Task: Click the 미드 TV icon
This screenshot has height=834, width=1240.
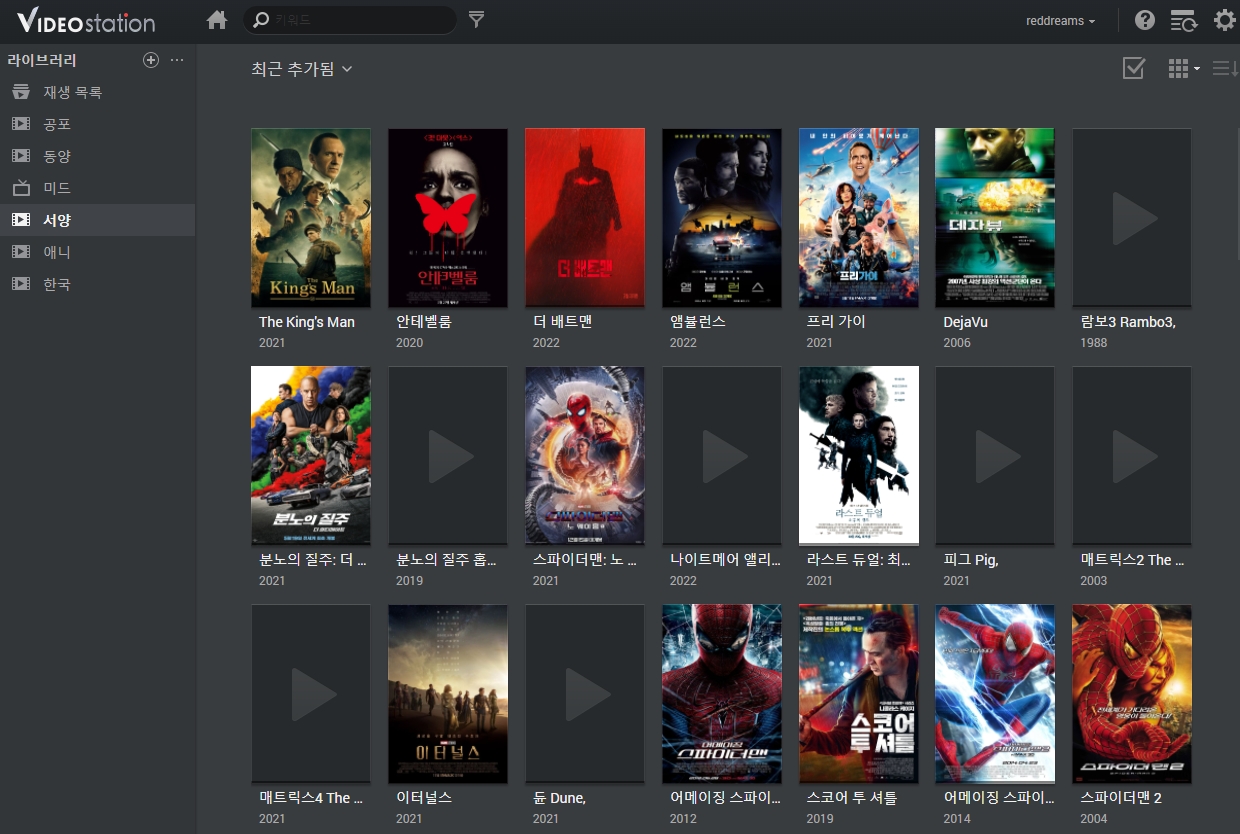Action: pyautogui.click(x=20, y=188)
